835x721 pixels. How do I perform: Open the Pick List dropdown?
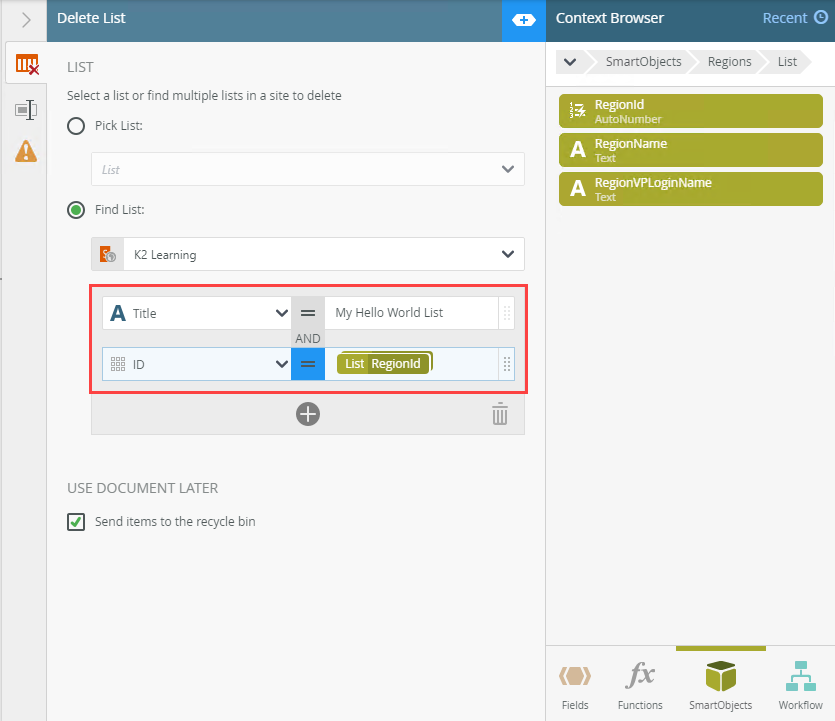click(x=308, y=169)
